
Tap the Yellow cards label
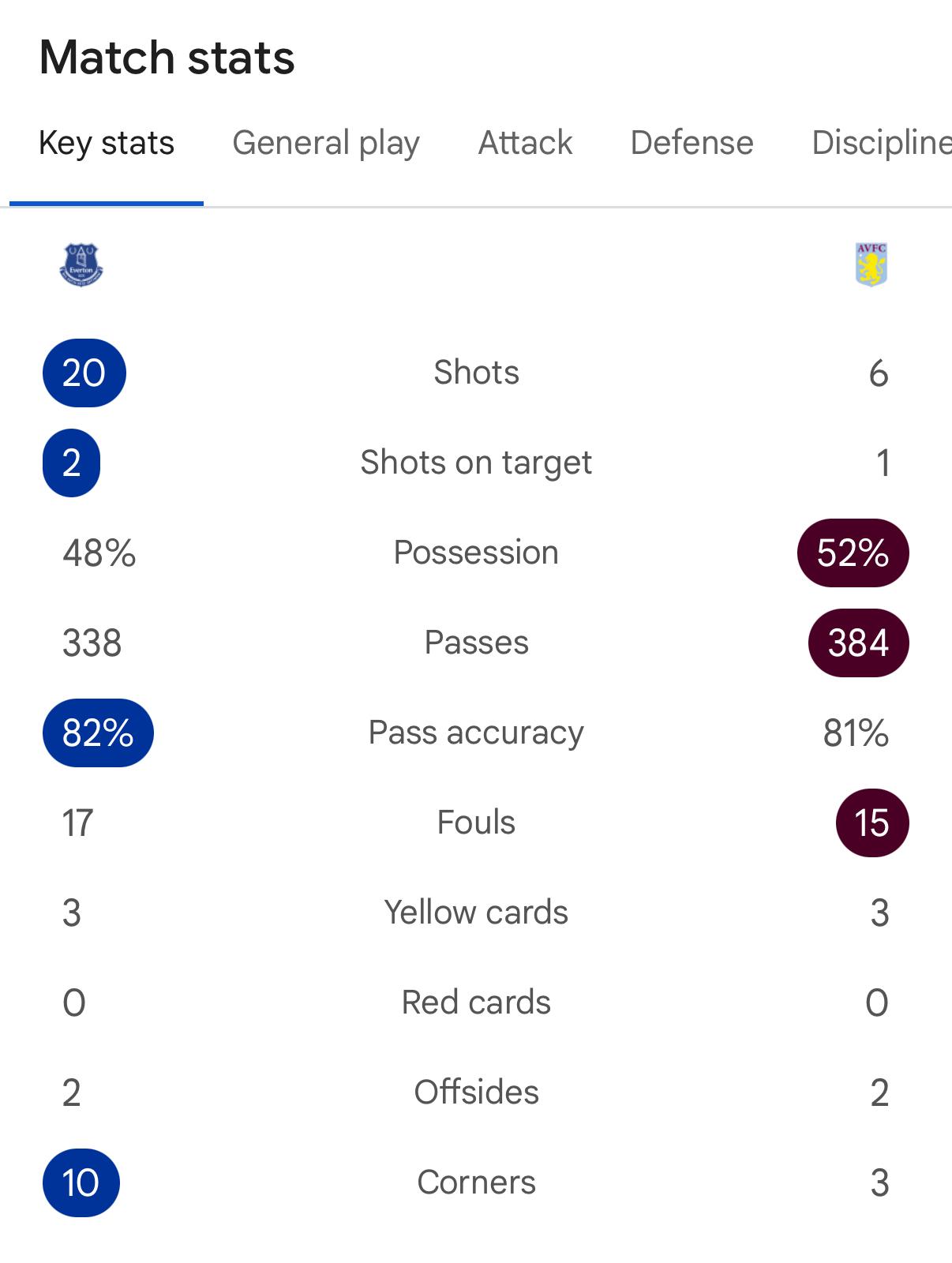point(476,913)
